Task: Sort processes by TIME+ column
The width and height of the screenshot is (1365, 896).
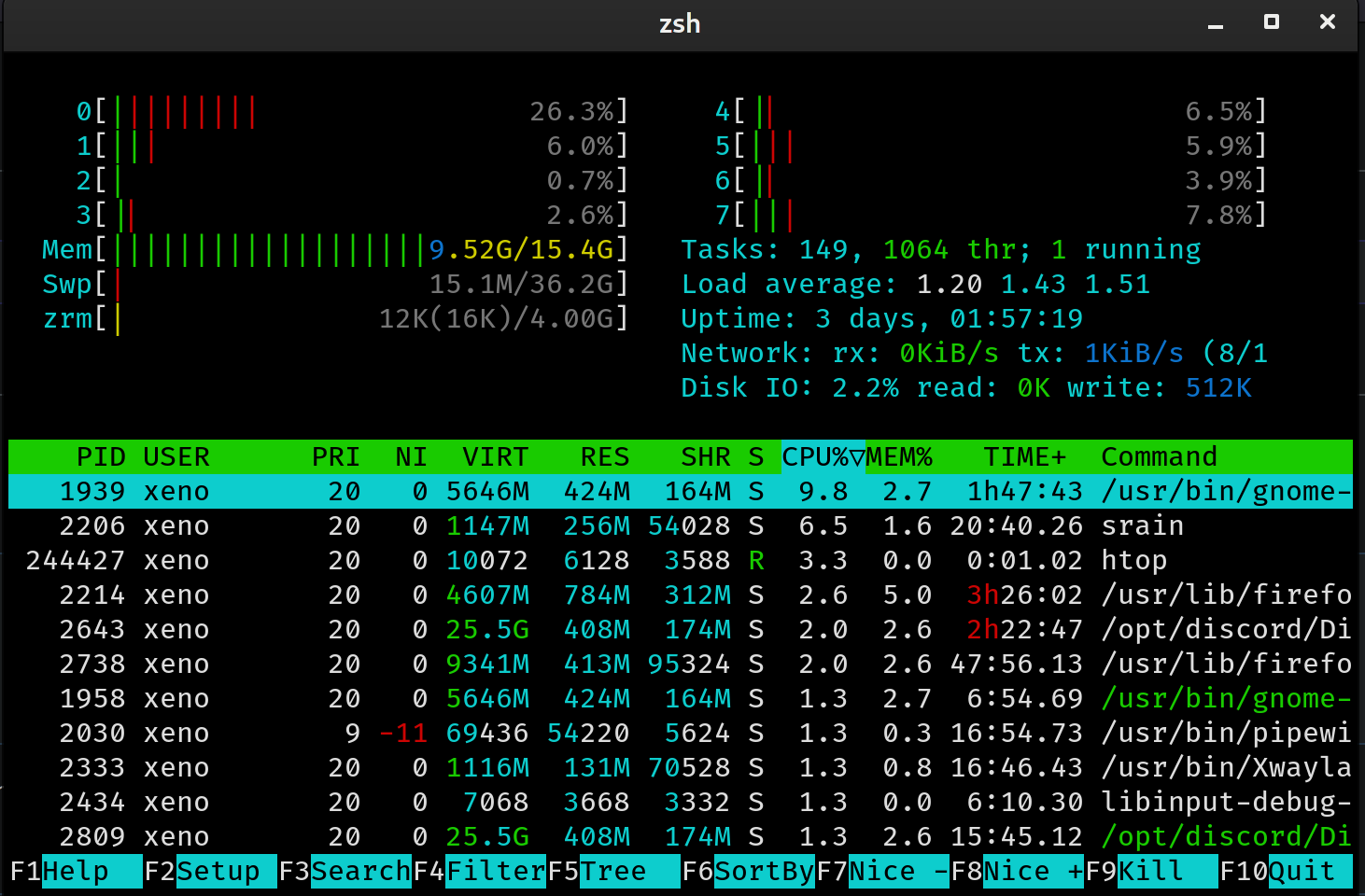Action: (1024, 456)
